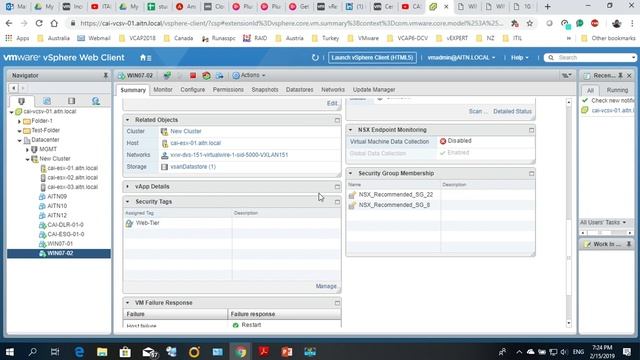Image resolution: width=640 pixels, height=360 pixels.
Task: Open Hosts and Clusters navigator view
Action: coord(22,101)
